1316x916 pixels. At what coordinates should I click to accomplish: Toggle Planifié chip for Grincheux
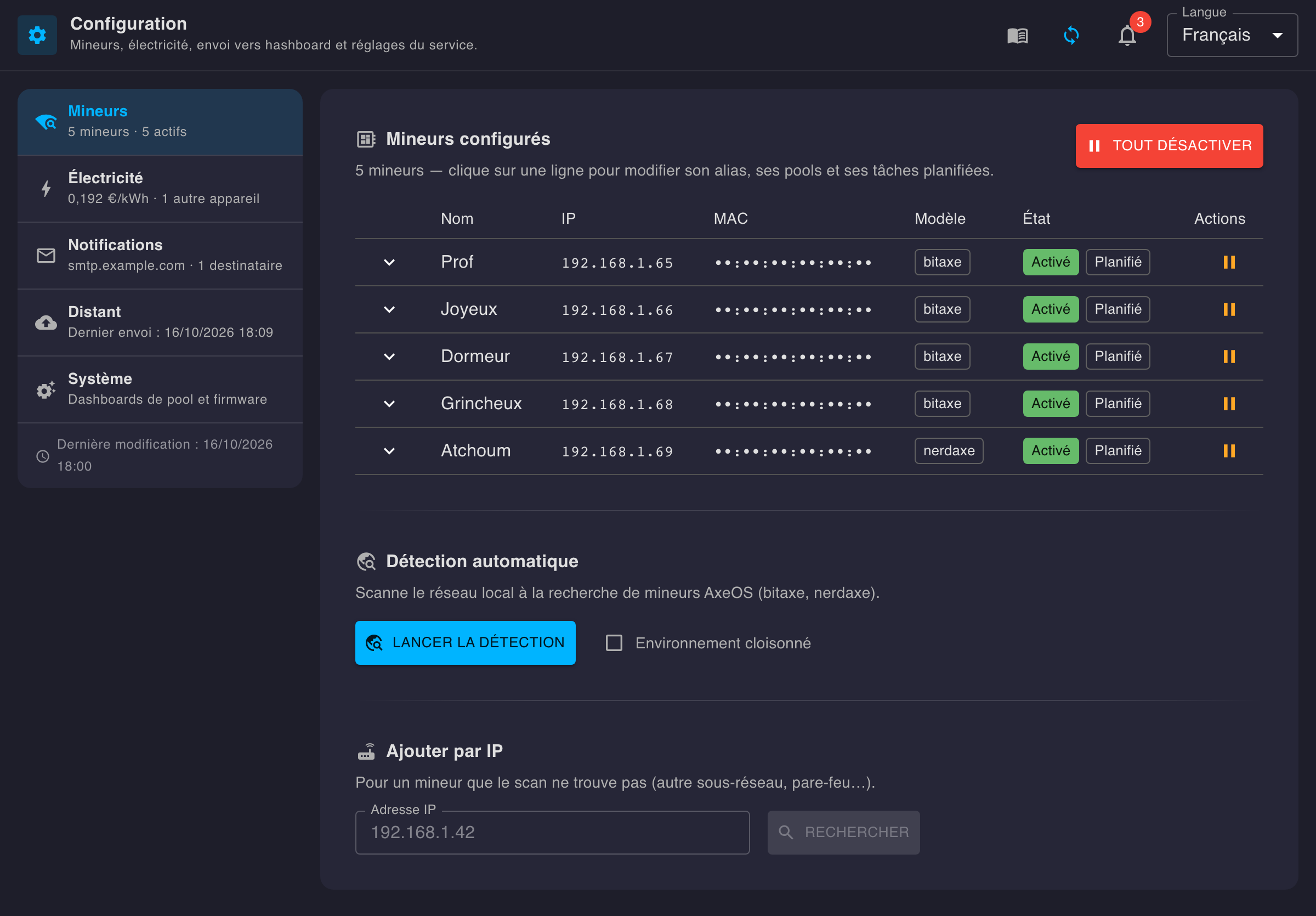[1118, 404]
